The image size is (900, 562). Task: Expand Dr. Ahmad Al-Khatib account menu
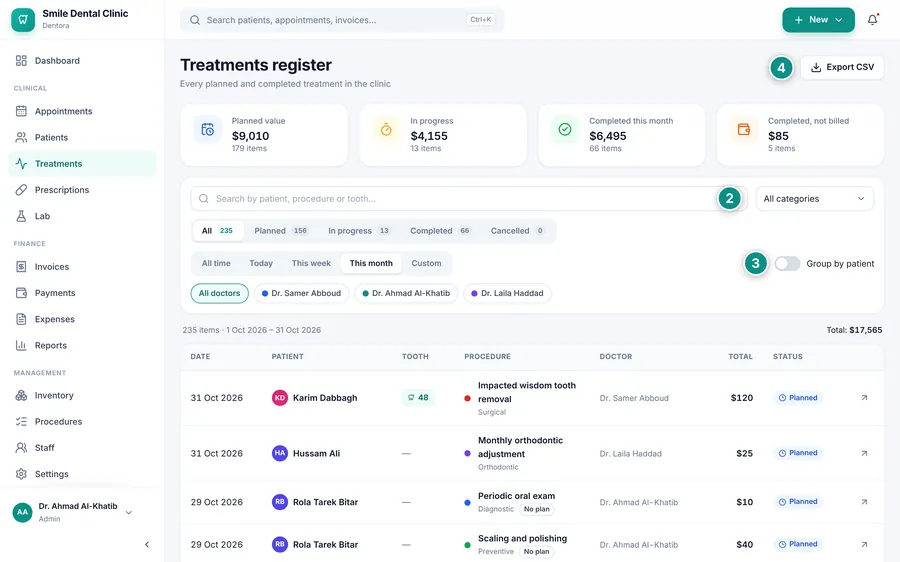pos(73,512)
